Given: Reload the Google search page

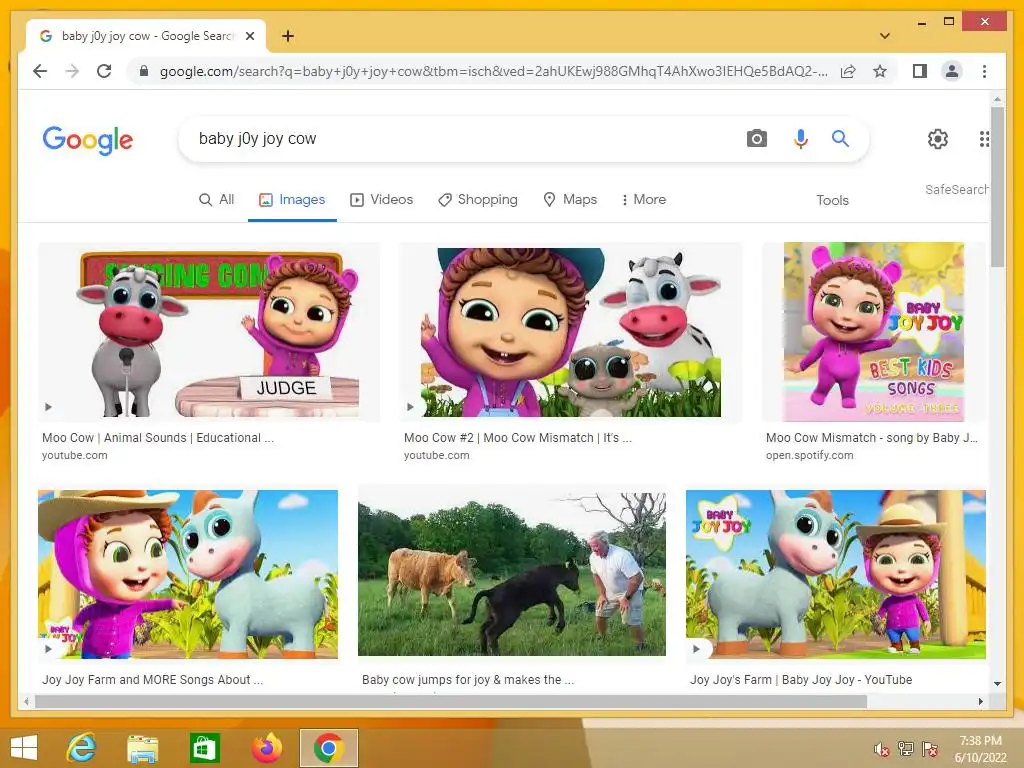Looking at the screenshot, I should [104, 71].
